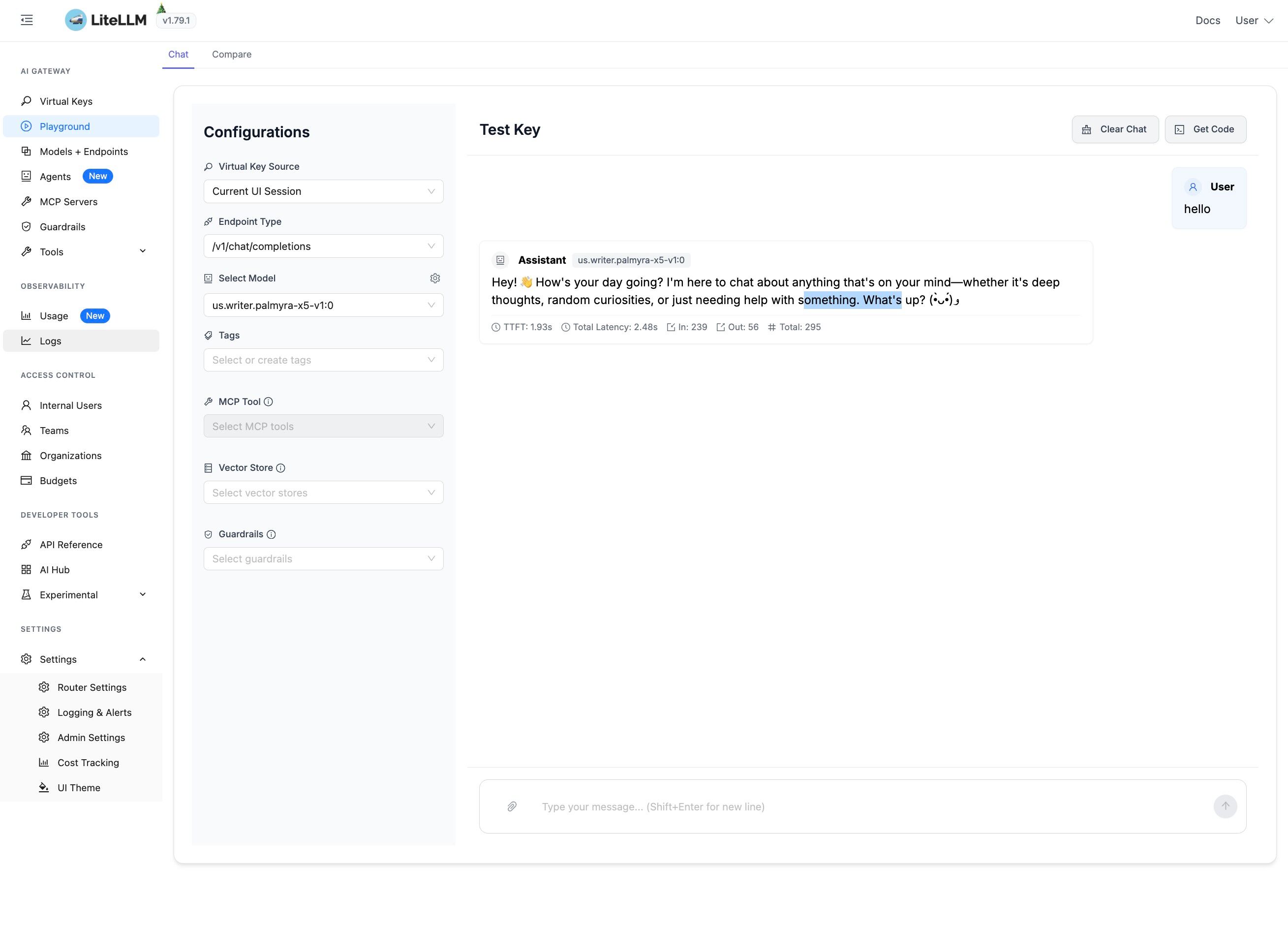Viewport: 1288px width, 927px height.
Task: Click the LiteLLM logo
Action: [x=106, y=21]
